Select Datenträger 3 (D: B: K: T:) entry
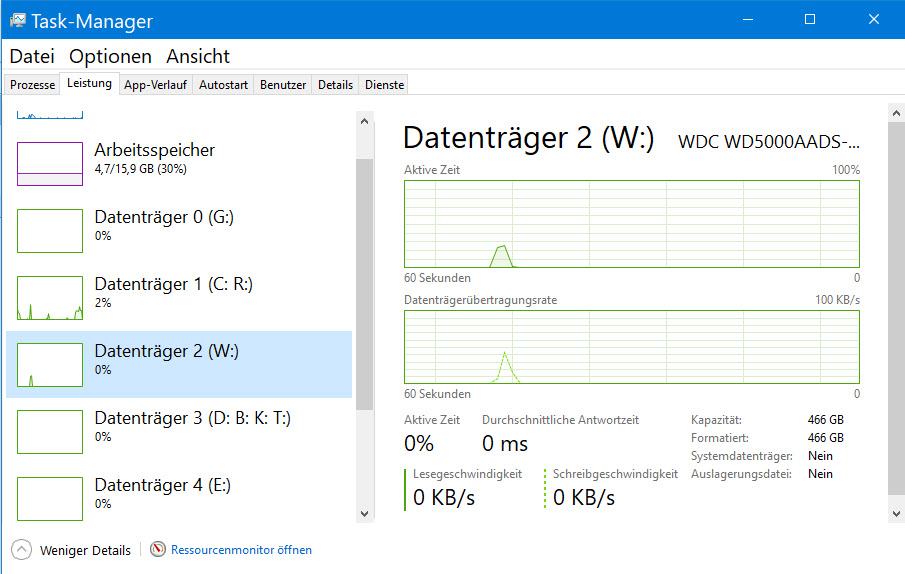The width and height of the screenshot is (905, 574). click(x=192, y=418)
